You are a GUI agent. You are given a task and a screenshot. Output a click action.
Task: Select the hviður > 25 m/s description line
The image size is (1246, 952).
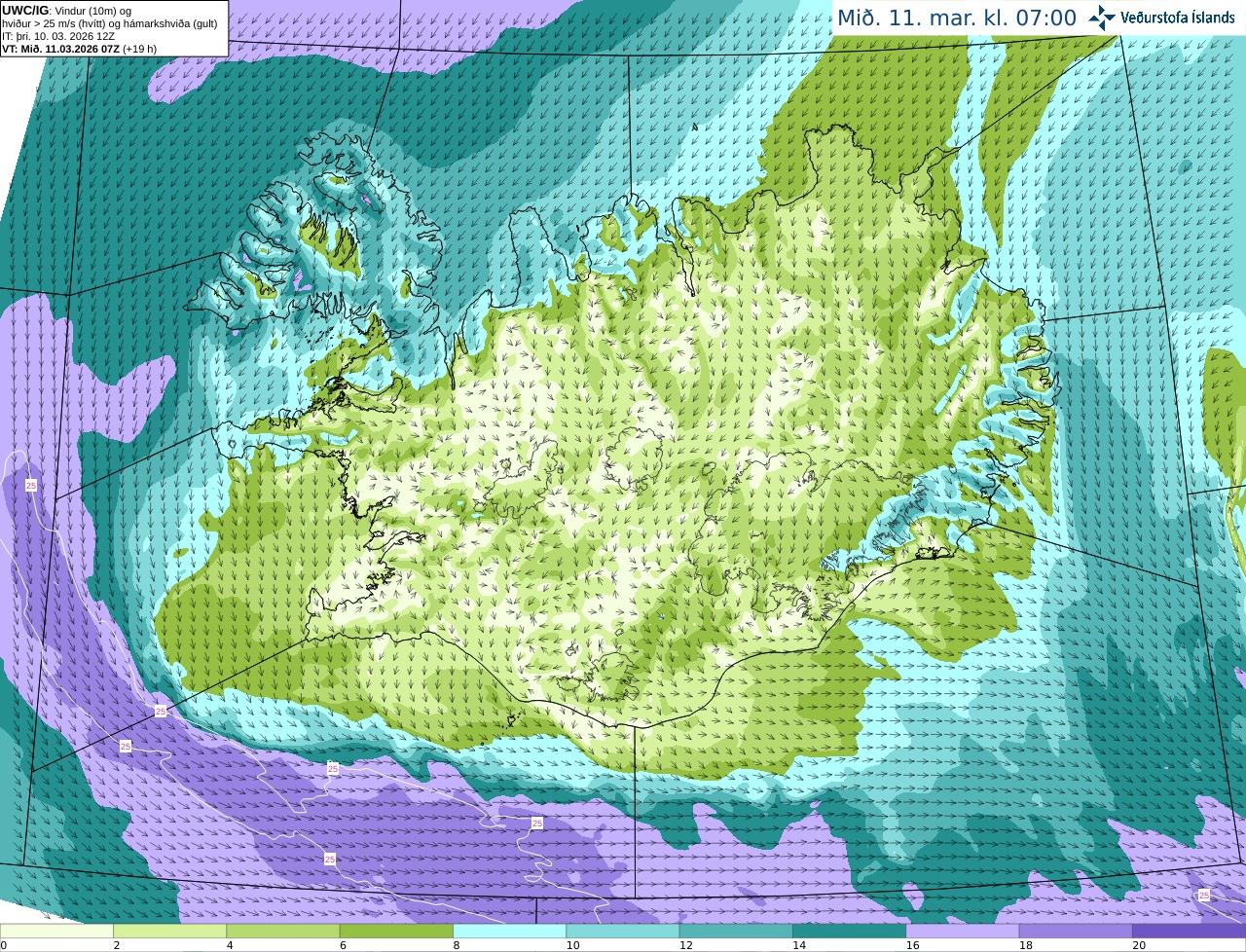[109, 23]
